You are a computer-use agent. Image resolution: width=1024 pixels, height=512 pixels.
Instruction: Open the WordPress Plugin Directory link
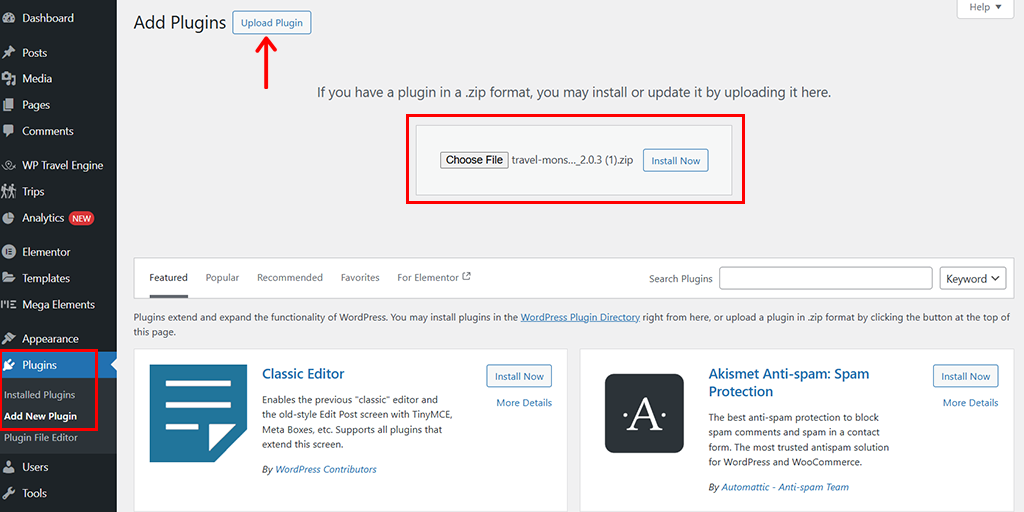(580, 317)
